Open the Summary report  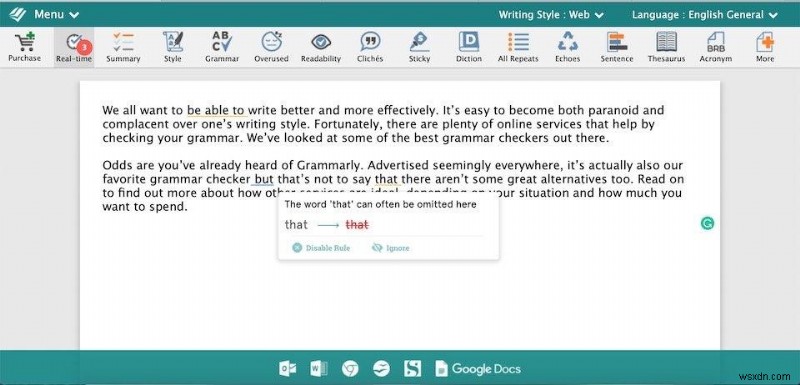click(123, 47)
